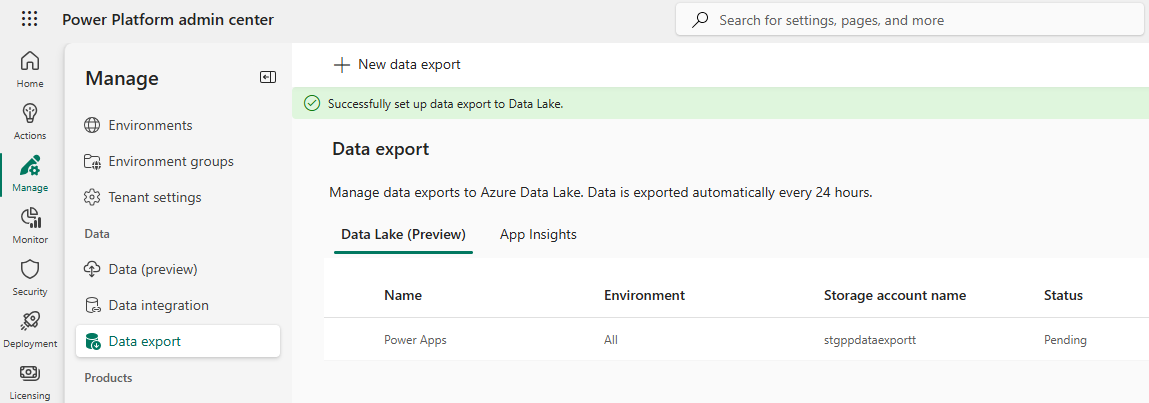Click New data export button
This screenshot has width=1149, height=403.
(x=397, y=64)
